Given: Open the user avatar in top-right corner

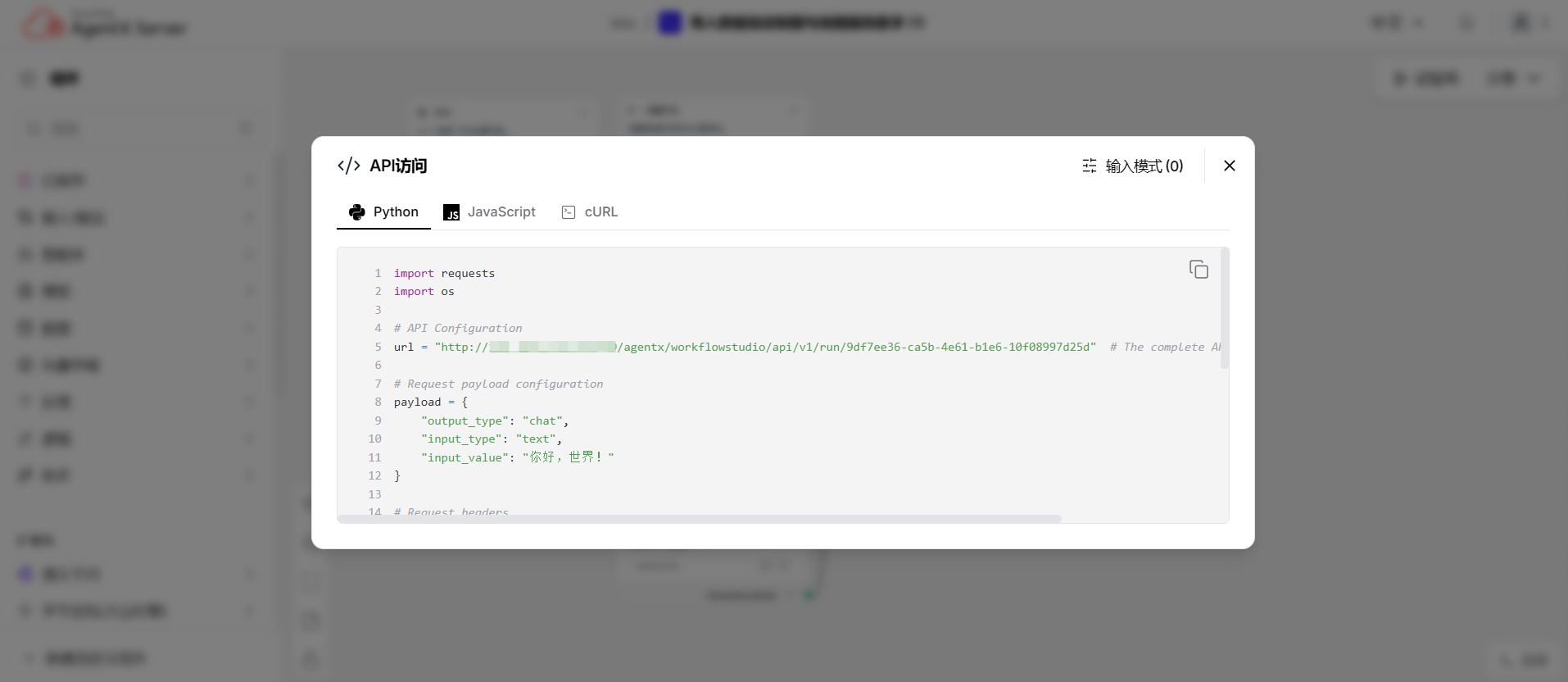Looking at the screenshot, I should click(1520, 23).
